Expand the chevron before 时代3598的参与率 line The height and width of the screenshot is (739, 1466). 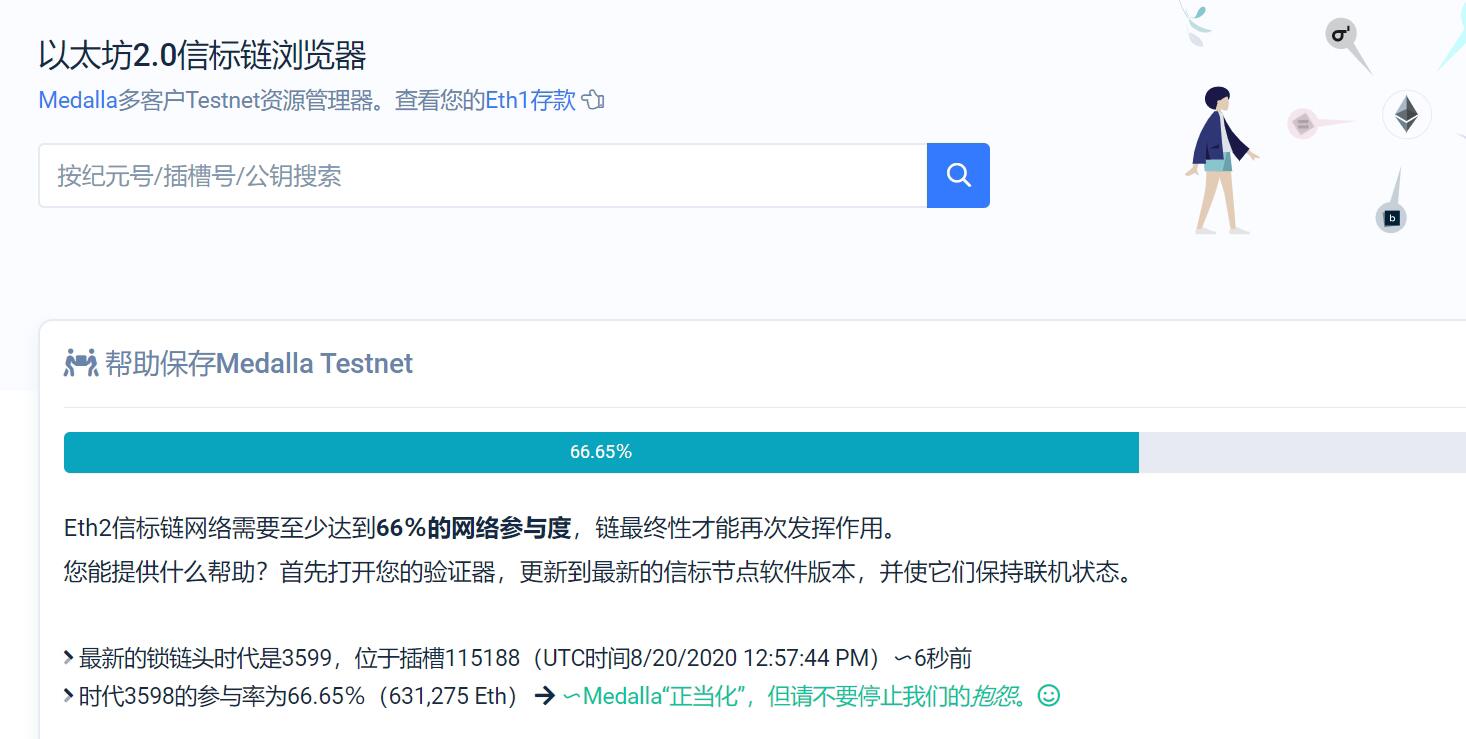pyautogui.click(x=66, y=694)
